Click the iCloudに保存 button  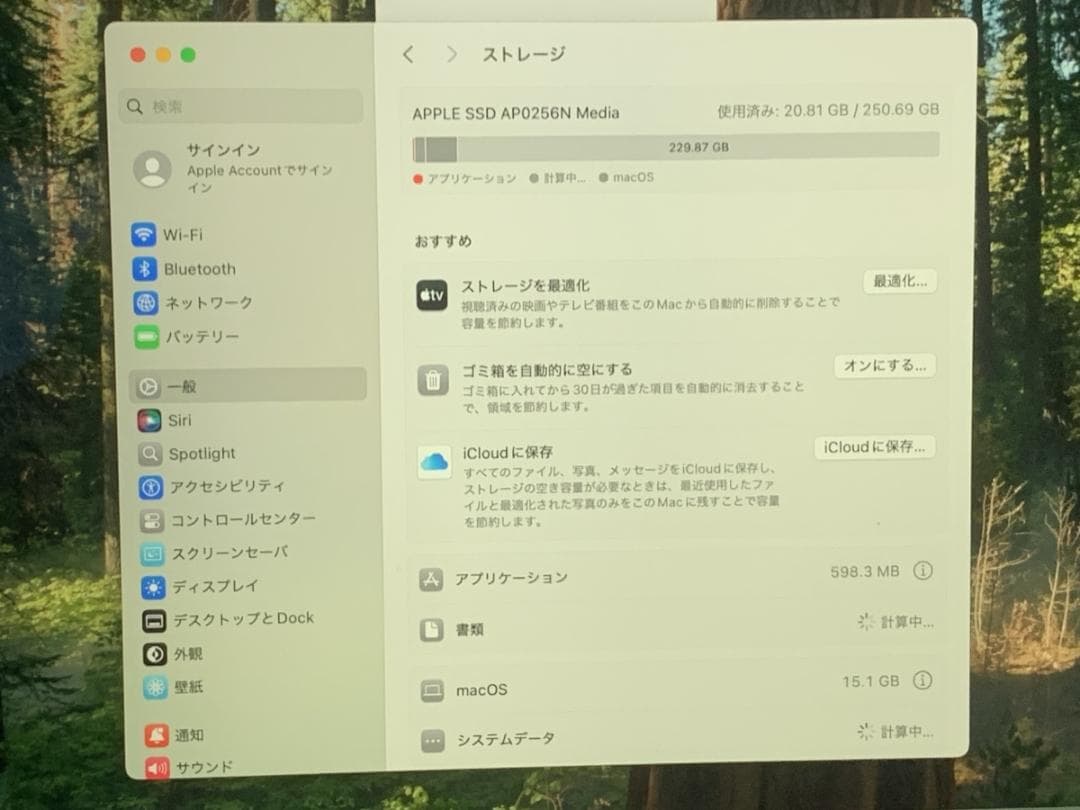874,447
